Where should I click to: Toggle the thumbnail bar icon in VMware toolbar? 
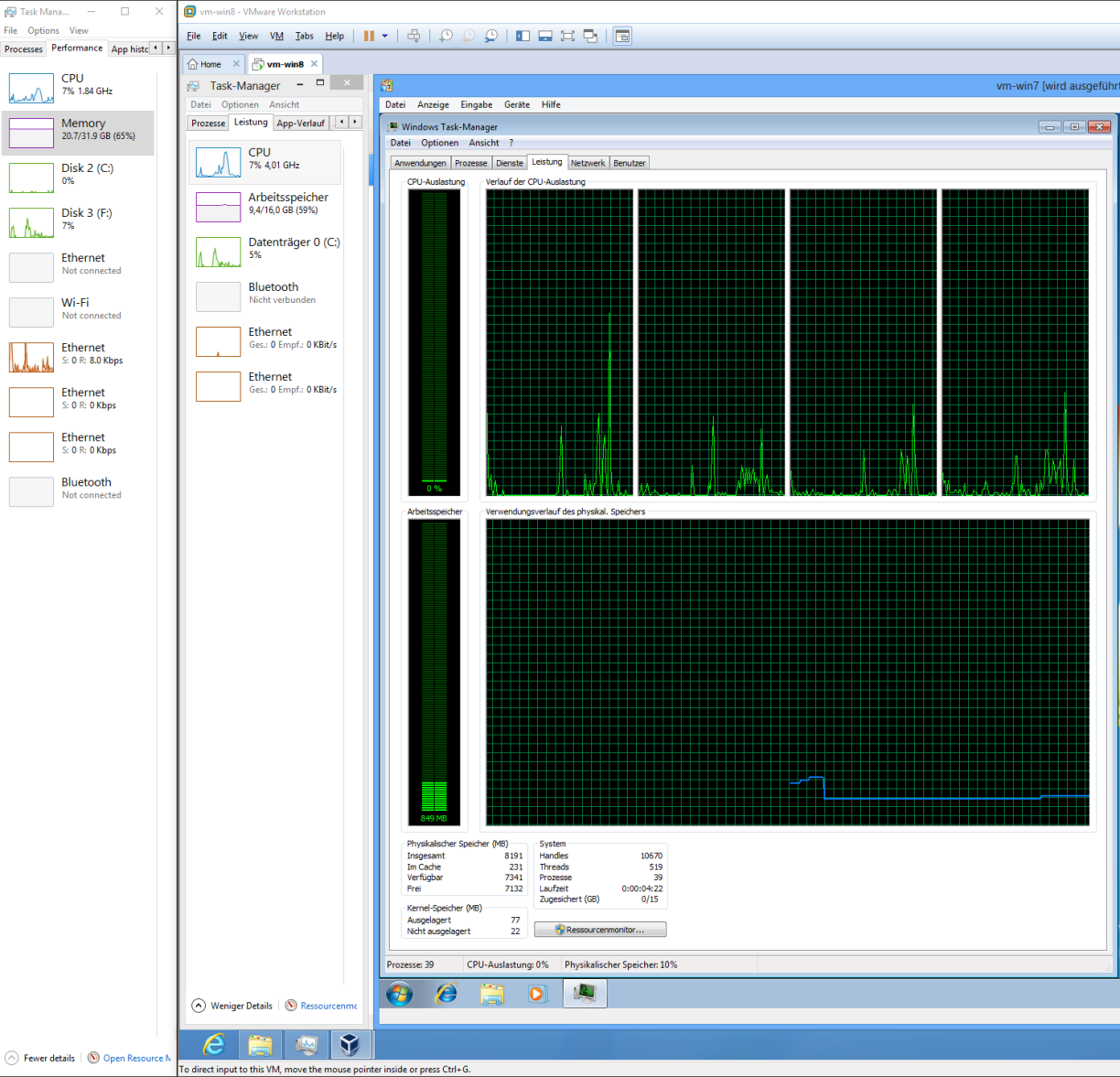(545, 36)
